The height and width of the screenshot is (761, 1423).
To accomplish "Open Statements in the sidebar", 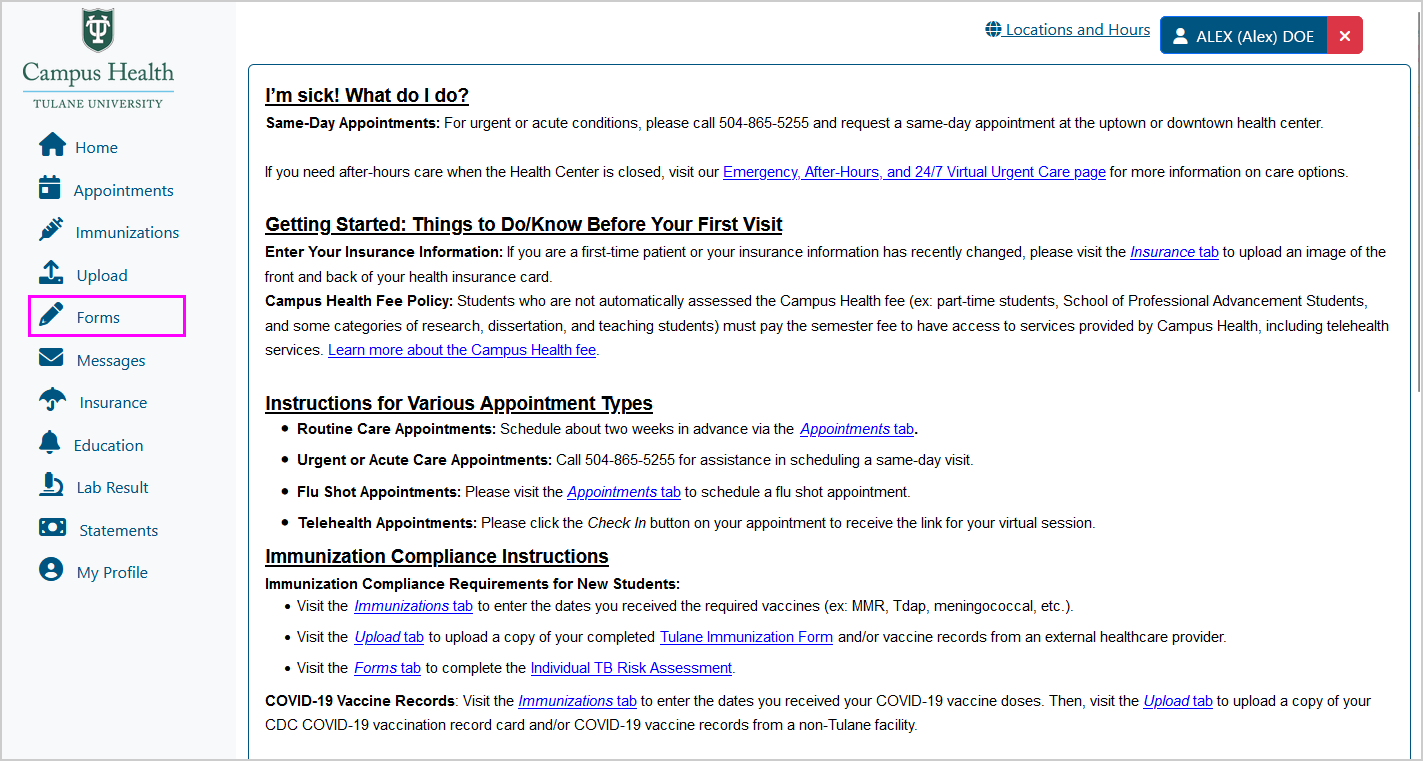I will tap(118, 530).
